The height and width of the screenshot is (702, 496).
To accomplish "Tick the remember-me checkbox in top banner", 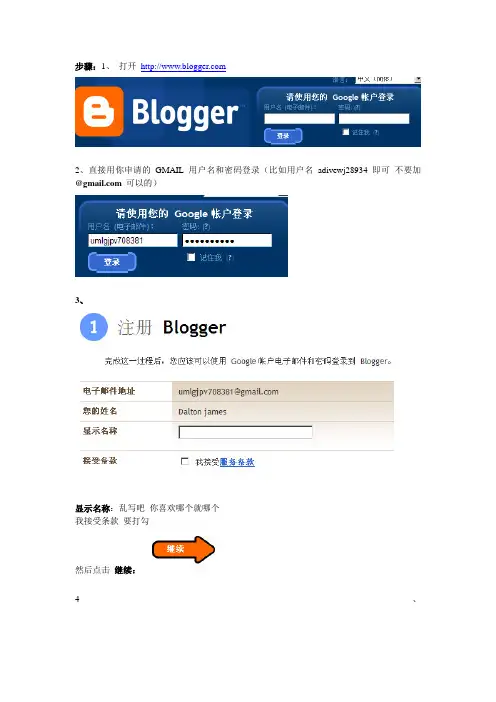I will (345, 132).
